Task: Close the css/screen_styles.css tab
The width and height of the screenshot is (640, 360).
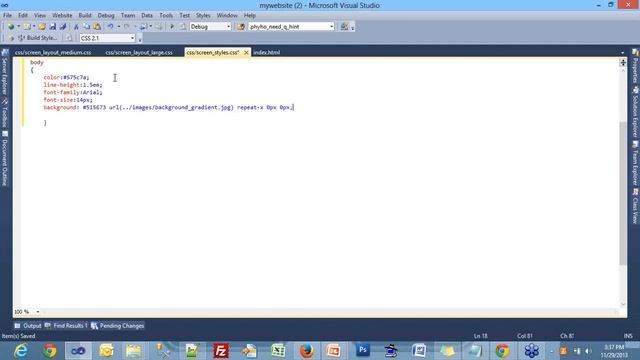Action: point(246,53)
